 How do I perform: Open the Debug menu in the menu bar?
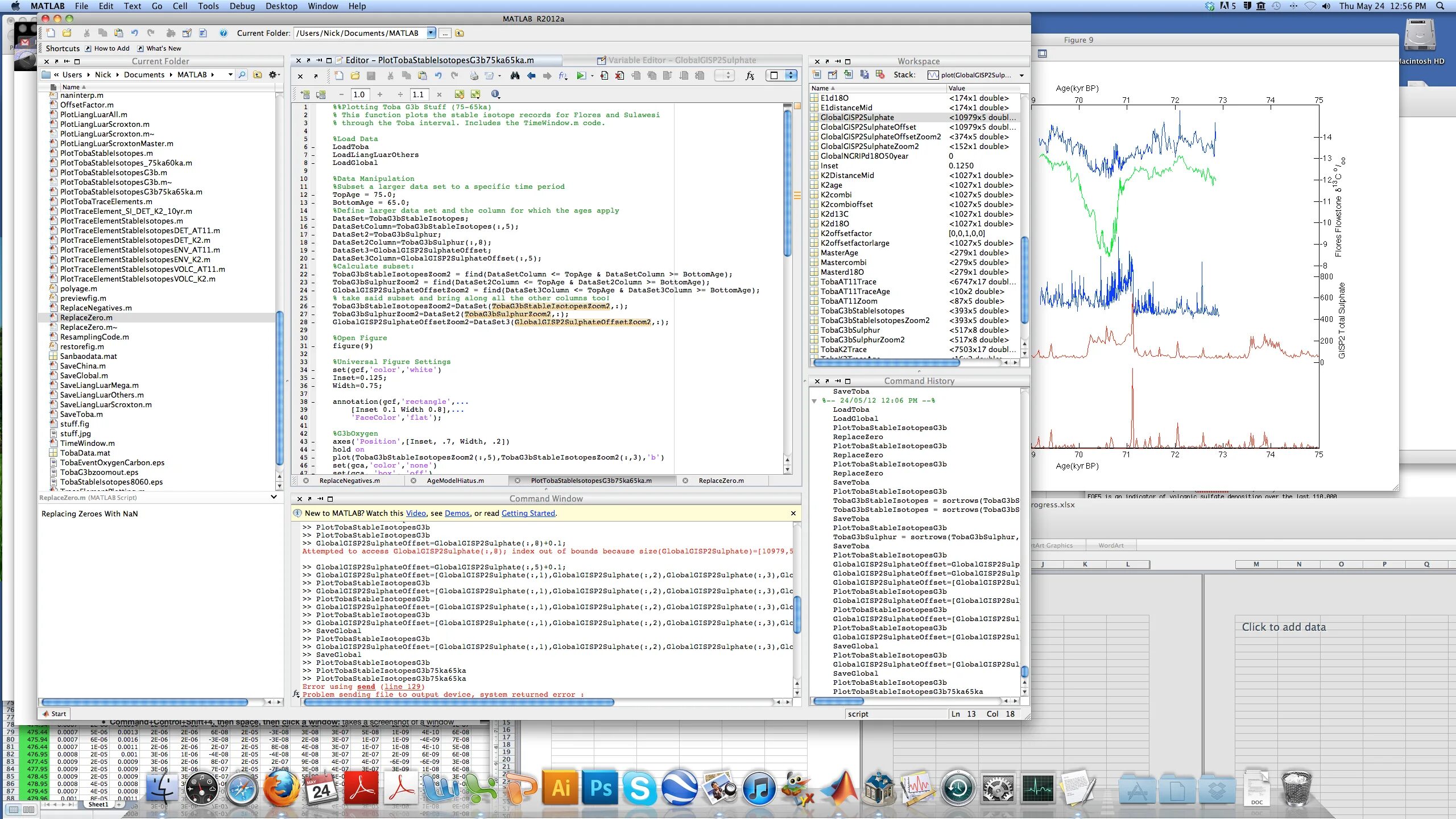pos(242,6)
